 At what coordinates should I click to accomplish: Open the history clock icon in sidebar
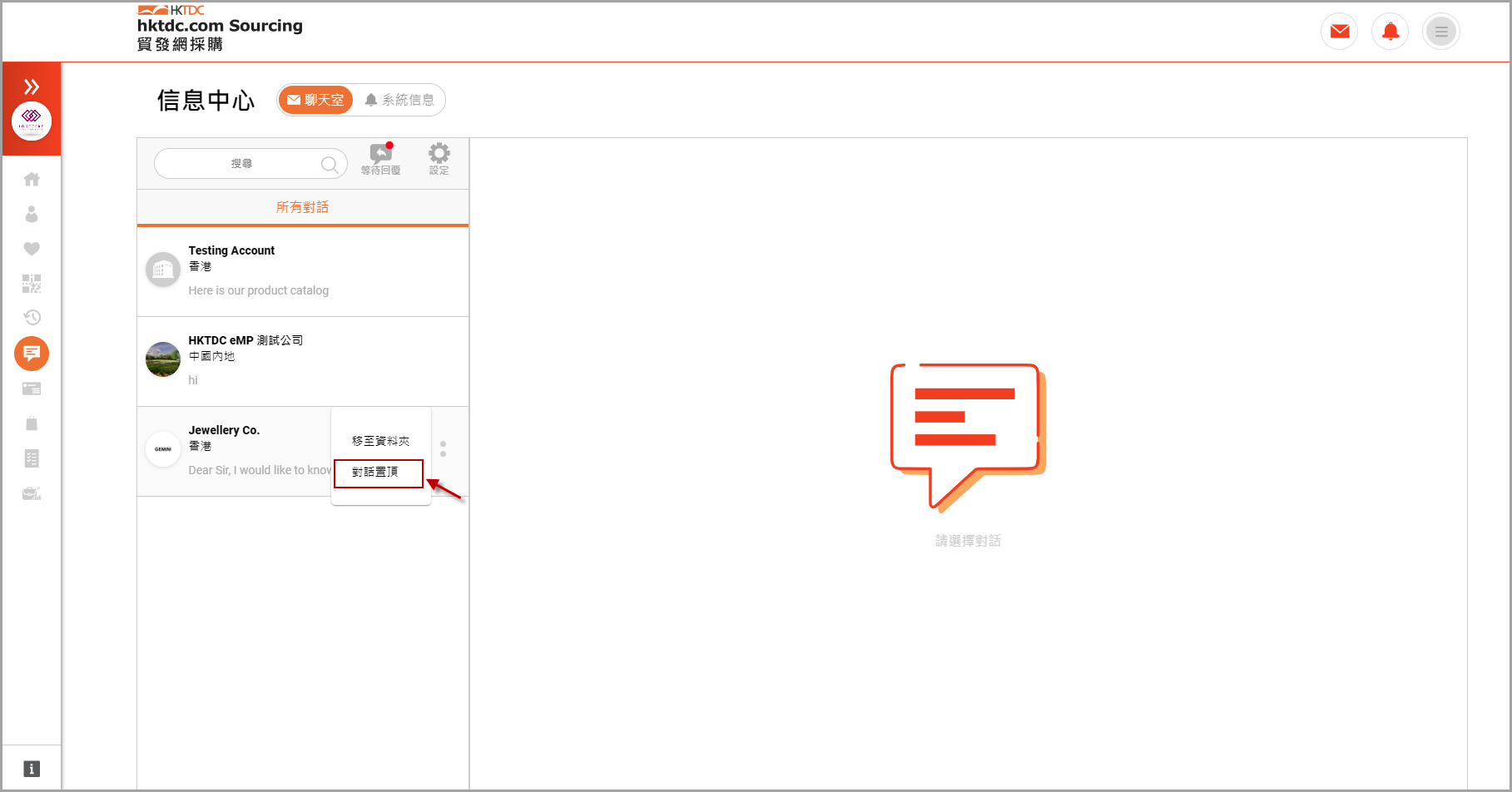click(32, 317)
